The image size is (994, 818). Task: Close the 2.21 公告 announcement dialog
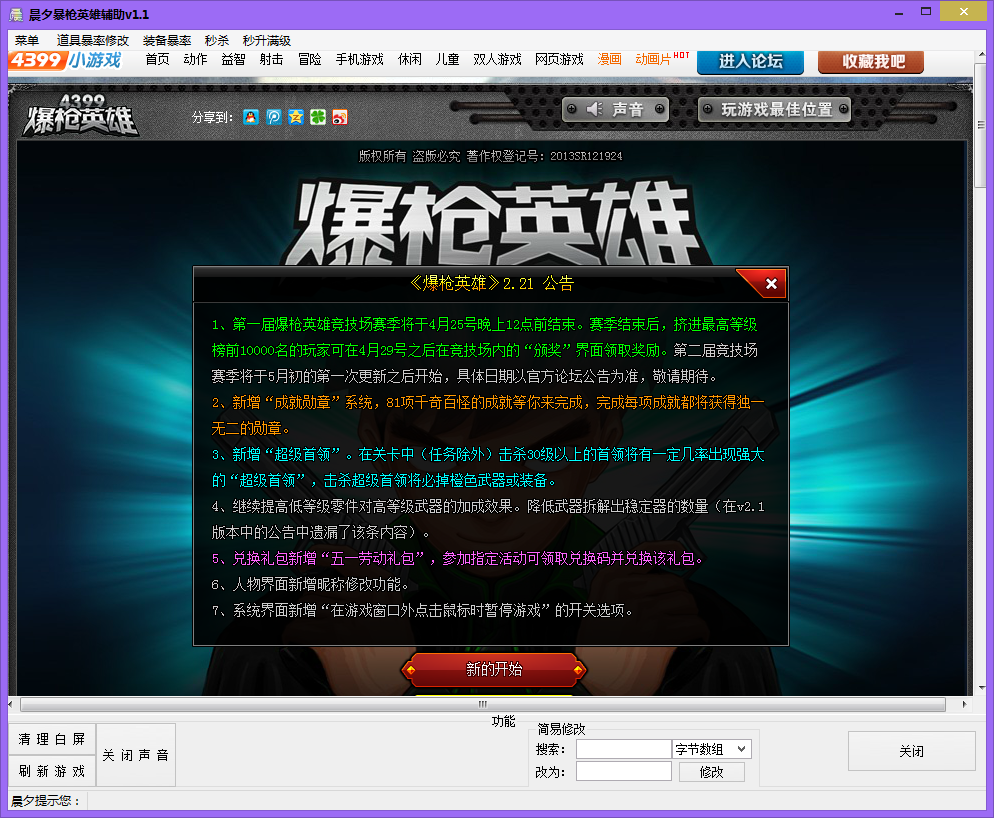pyautogui.click(x=771, y=284)
